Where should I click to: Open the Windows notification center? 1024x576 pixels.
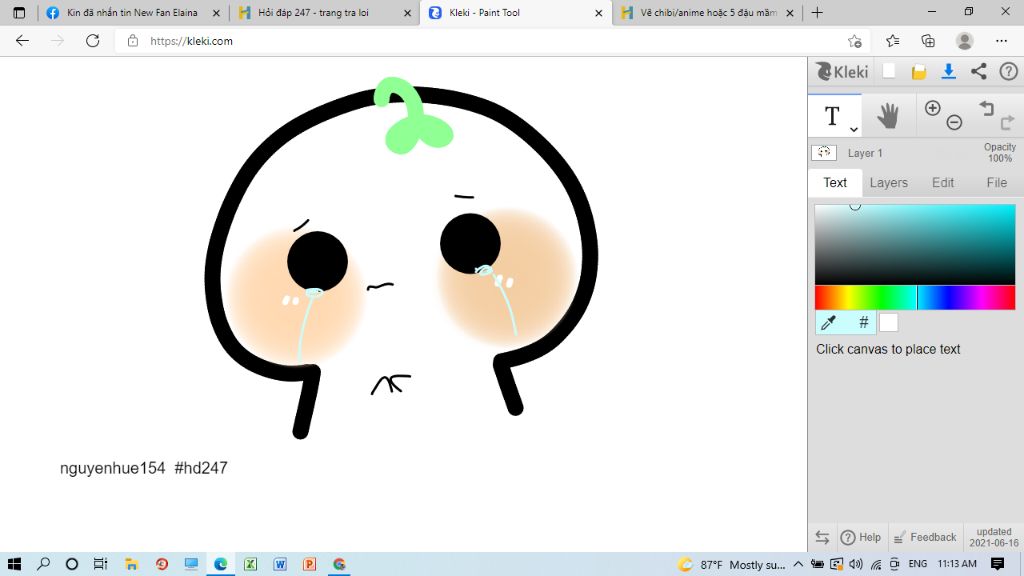[997, 564]
